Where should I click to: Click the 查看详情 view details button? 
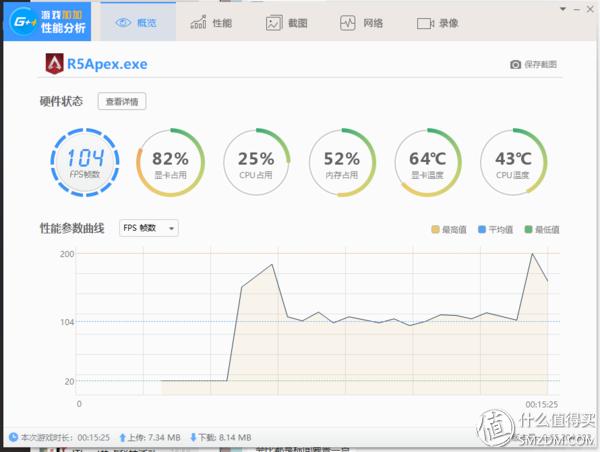[x=122, y=101]
